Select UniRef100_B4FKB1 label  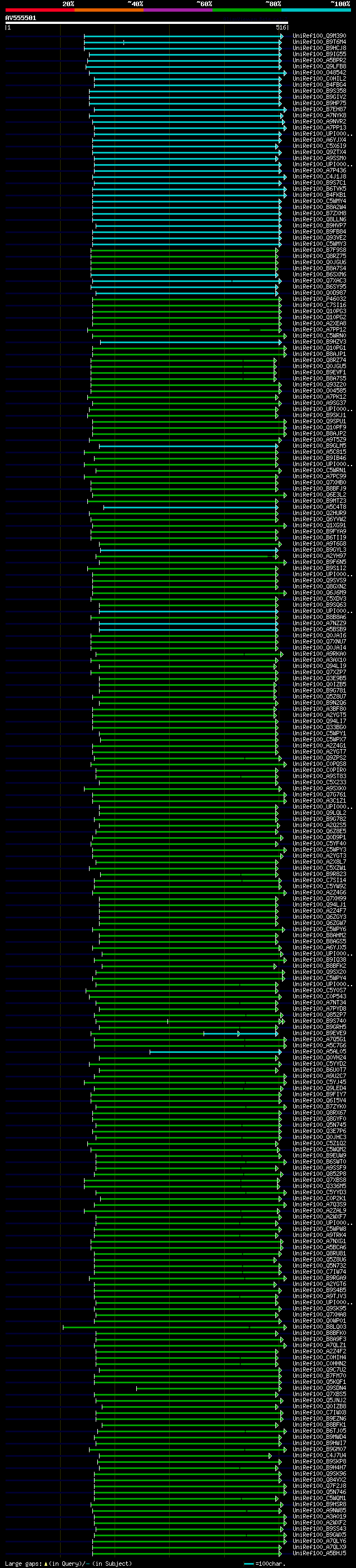pyautogui.click(x=319, y=195)
